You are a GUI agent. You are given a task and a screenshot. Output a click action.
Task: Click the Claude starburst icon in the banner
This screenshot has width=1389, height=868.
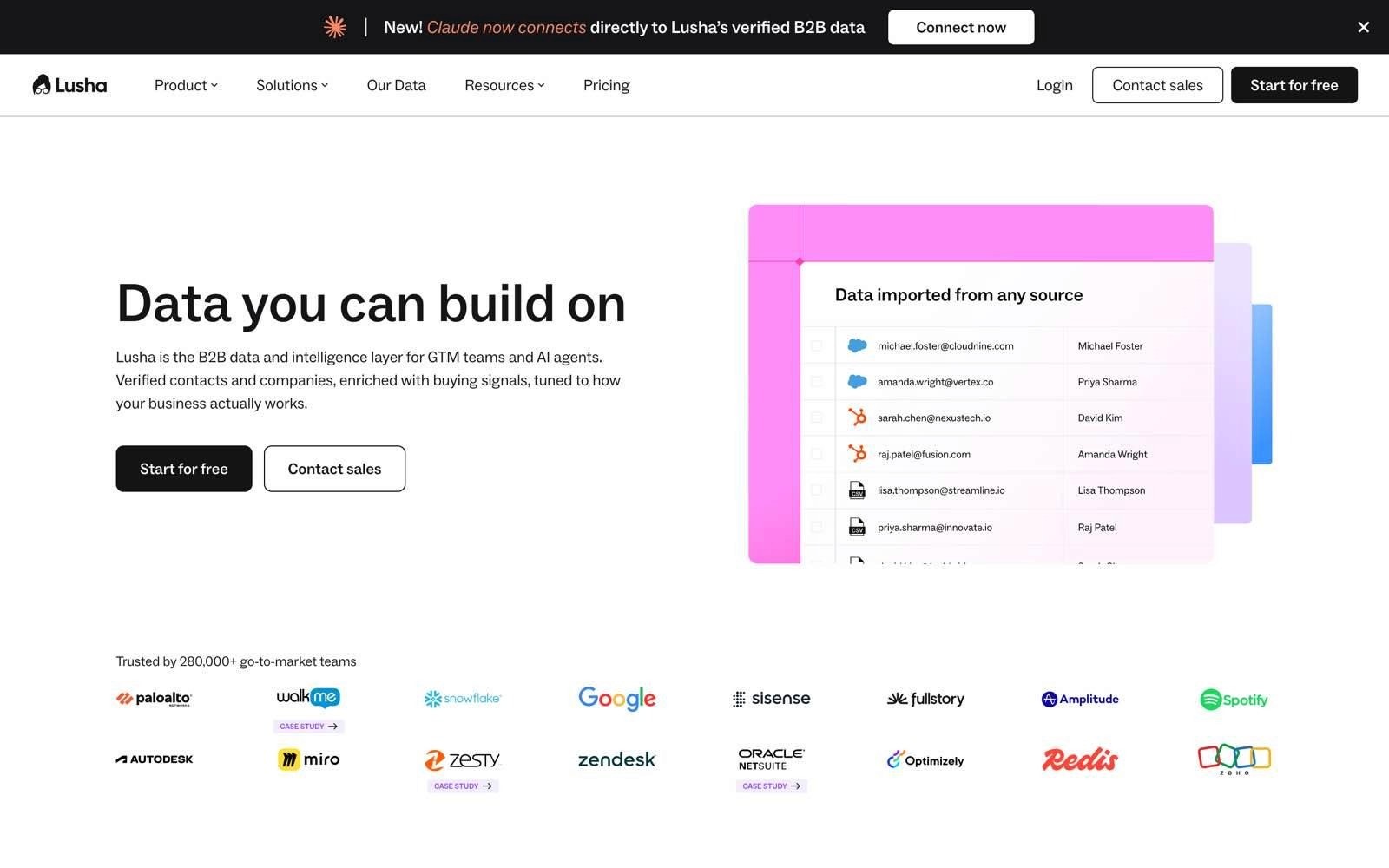point(335,27)
